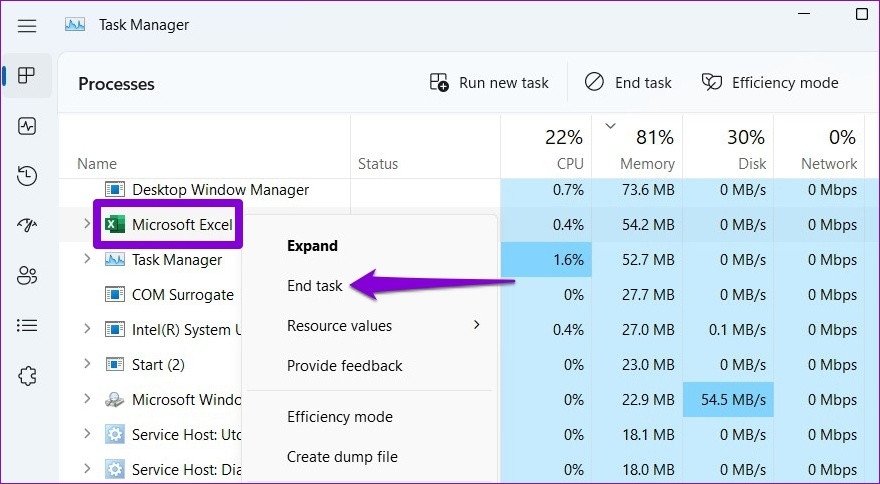Click Provide feedback in the context menu
880x484 pixels.
click(345, 366)
